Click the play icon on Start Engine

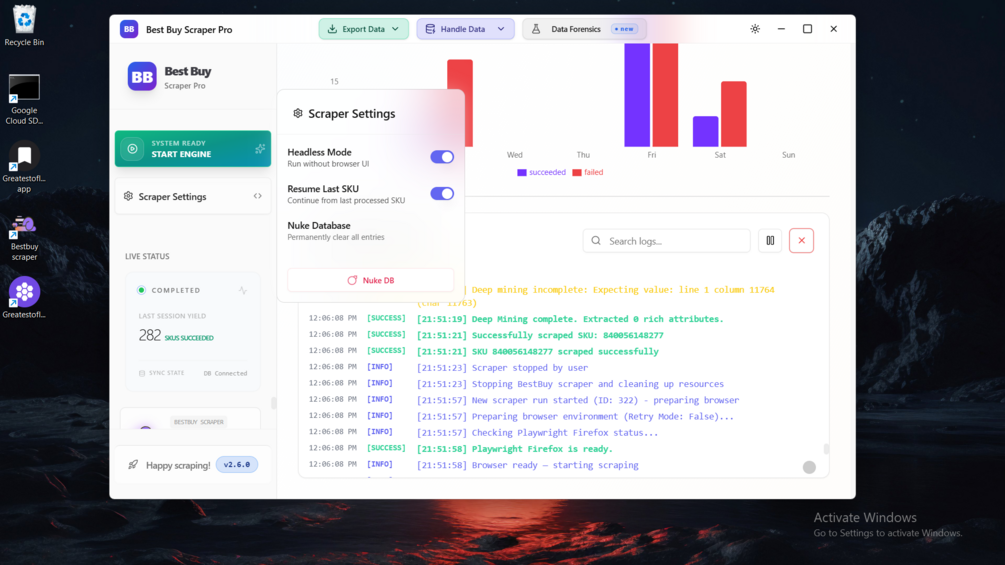133,149
